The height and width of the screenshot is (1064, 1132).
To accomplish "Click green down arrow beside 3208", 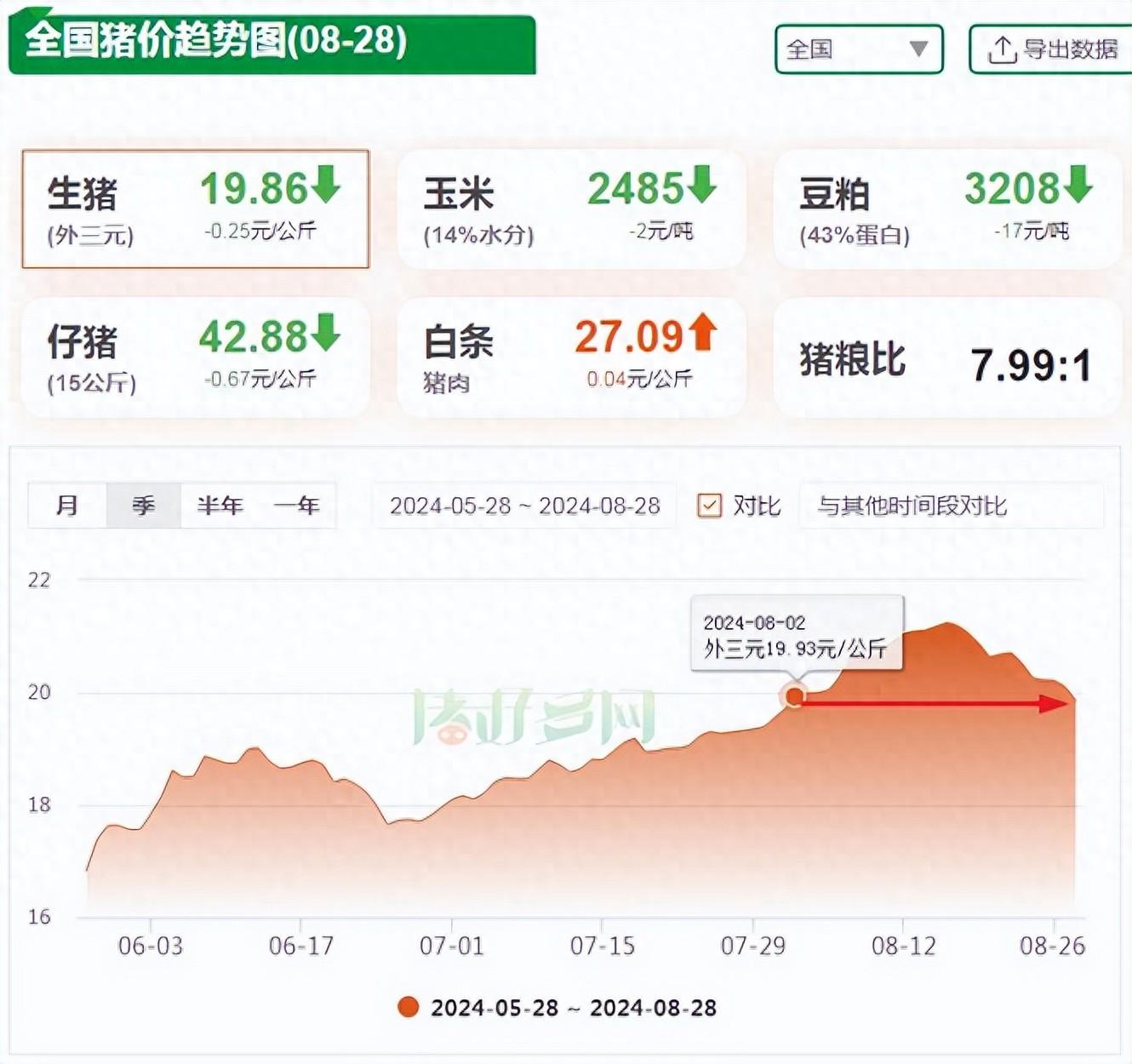I will (x=1078, y=185).
